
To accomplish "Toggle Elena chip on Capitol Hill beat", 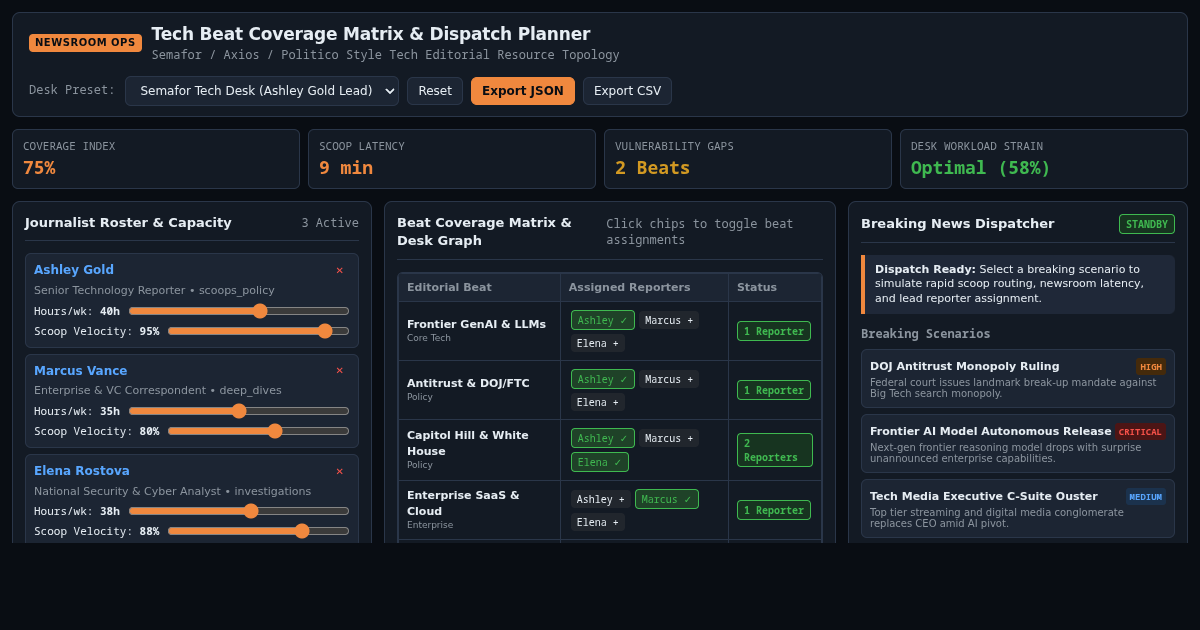I will pos(600,462).
